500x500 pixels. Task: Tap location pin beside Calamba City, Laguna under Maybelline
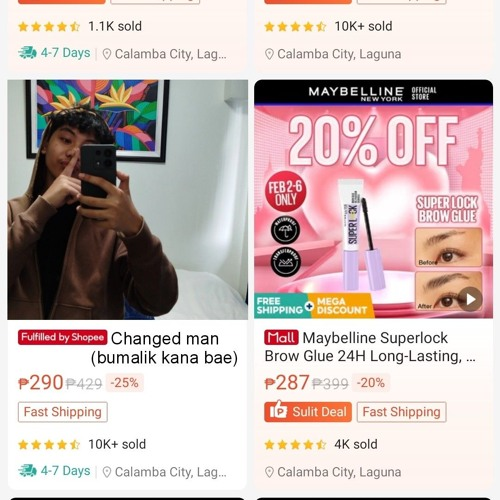[269, 472]
